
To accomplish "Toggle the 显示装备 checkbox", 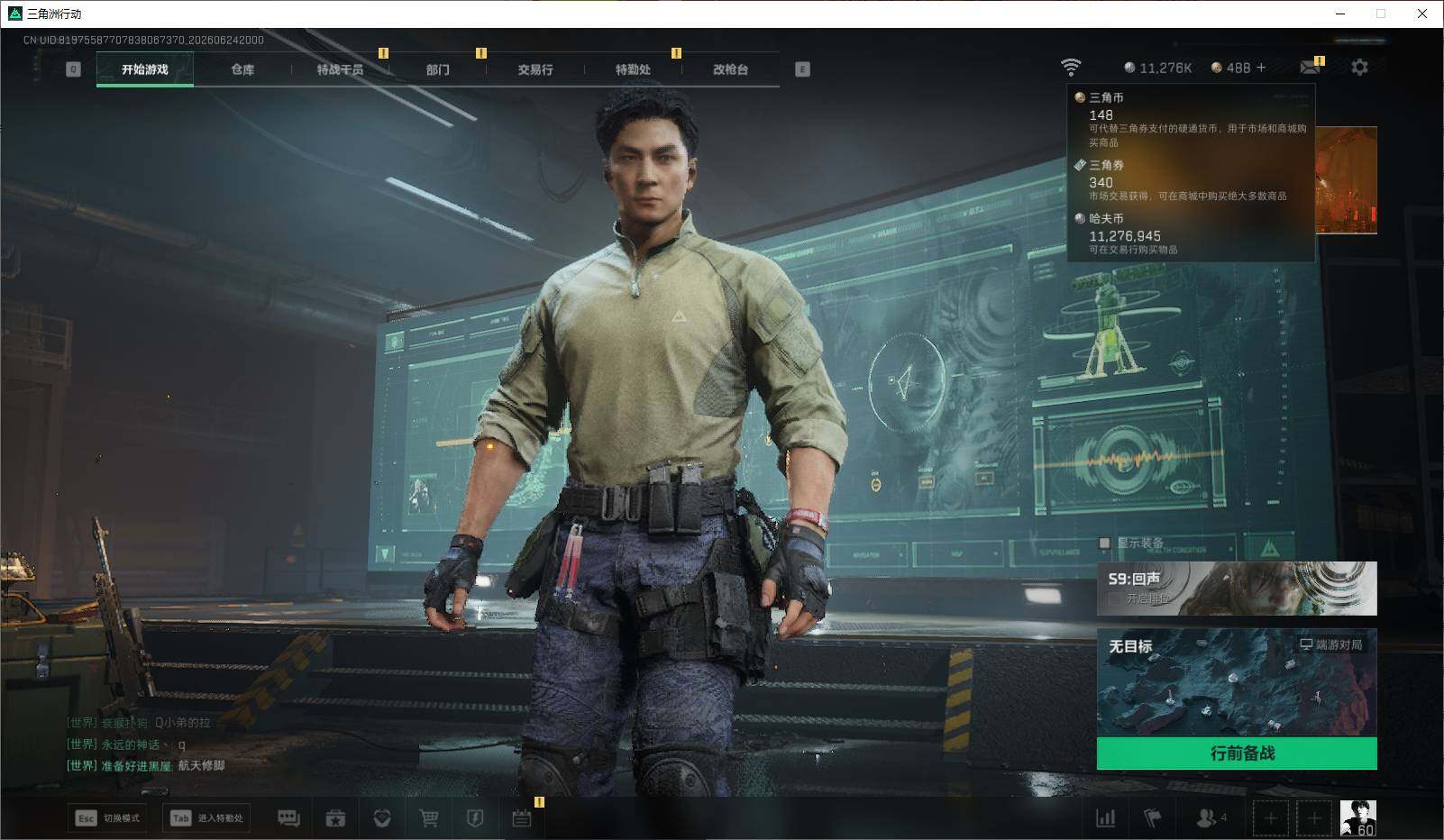I will [x=1104, y=543].
